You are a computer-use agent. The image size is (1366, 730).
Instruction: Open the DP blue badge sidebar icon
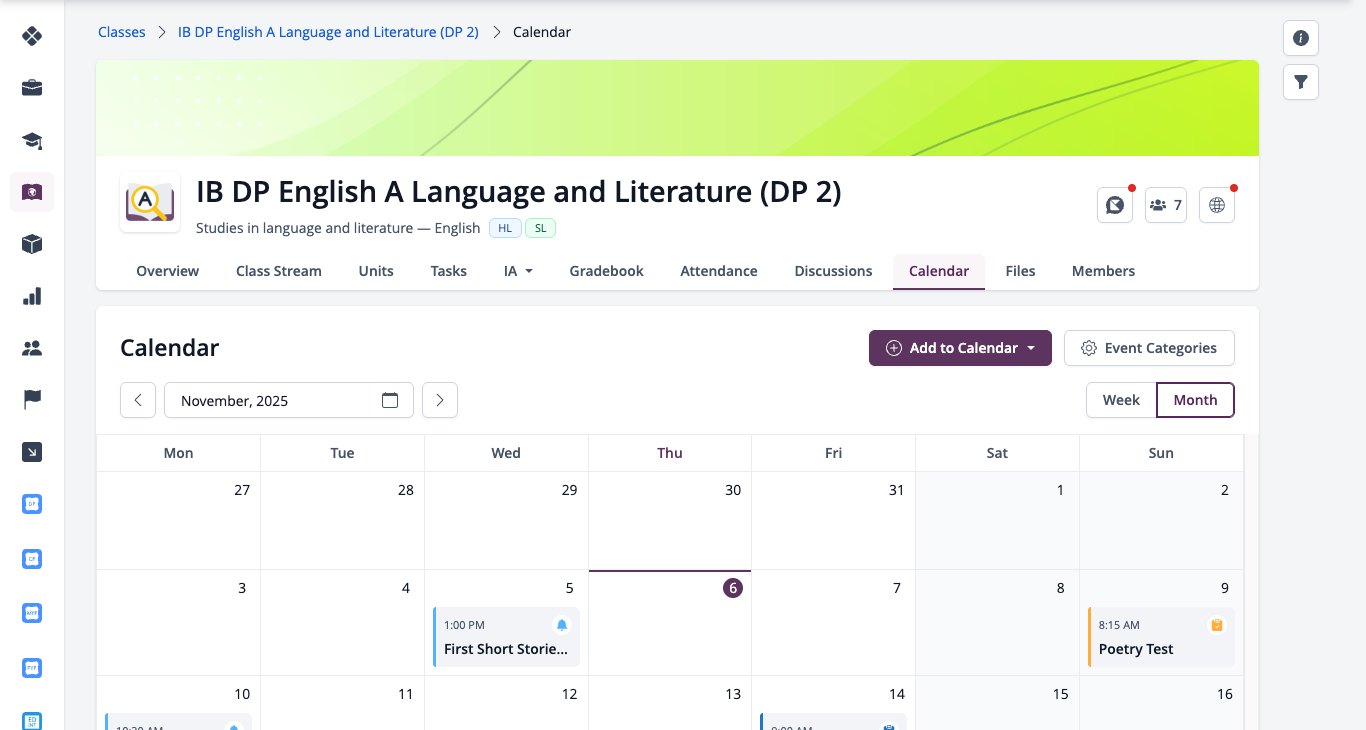32,504
